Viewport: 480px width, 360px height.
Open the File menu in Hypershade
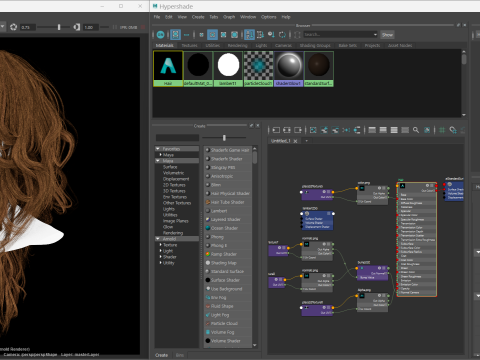tap(157, 17)
